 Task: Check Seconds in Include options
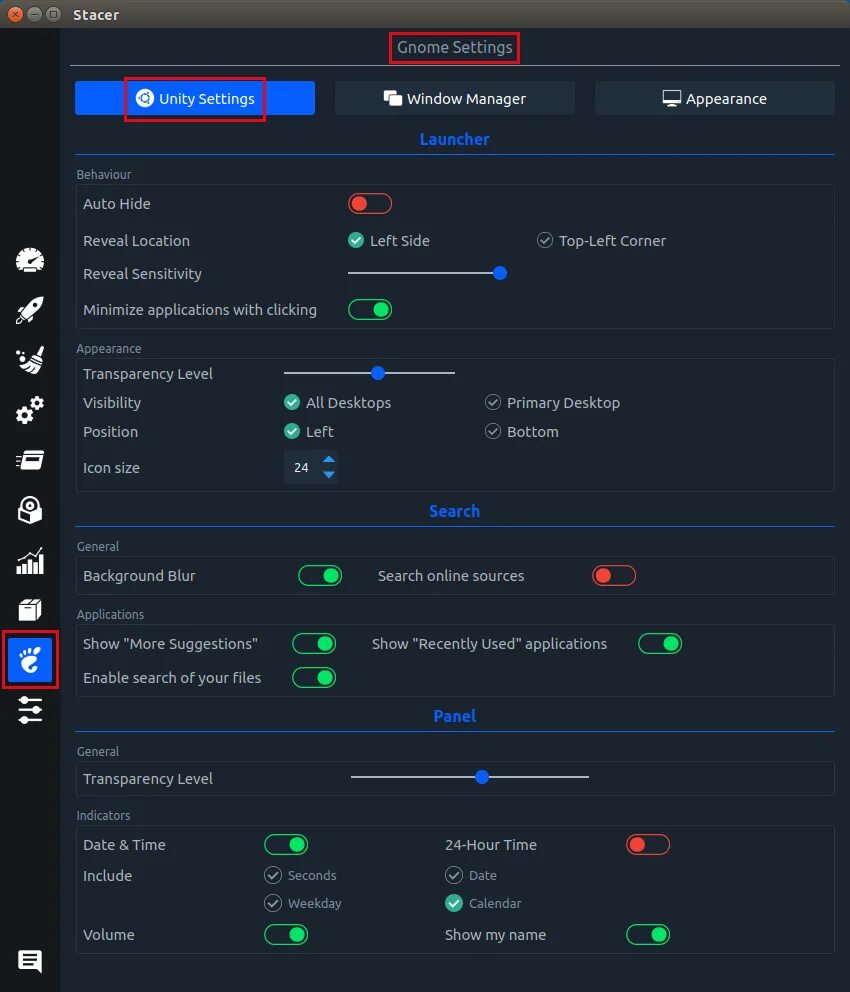pyautogui.click(x=300, y=875)
